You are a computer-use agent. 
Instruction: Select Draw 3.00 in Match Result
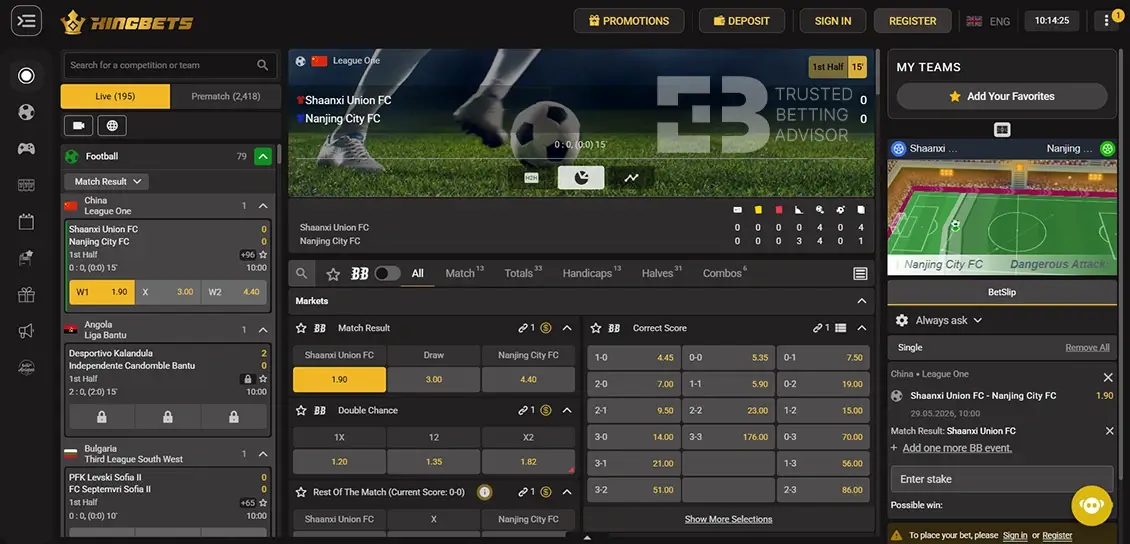click(433, 379)
